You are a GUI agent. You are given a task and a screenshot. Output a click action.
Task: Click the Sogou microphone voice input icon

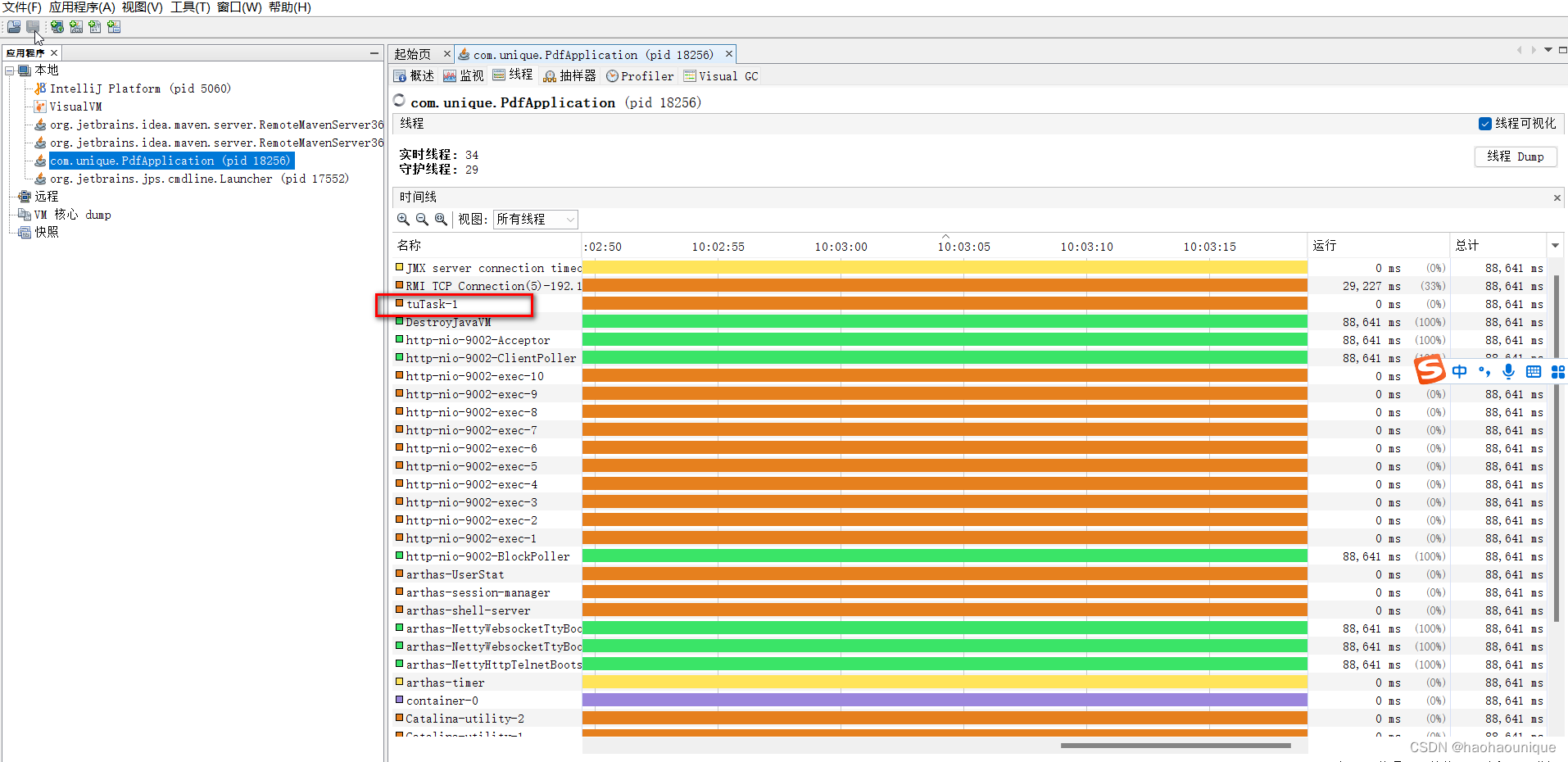[1509, 372]
